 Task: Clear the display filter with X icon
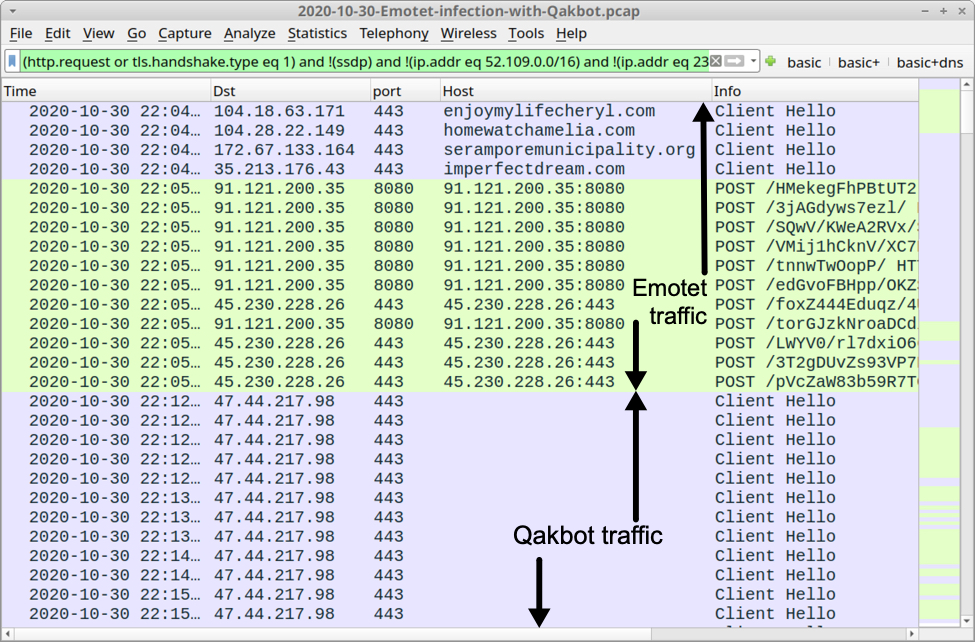pyautogui.click(x=716, y=61)
